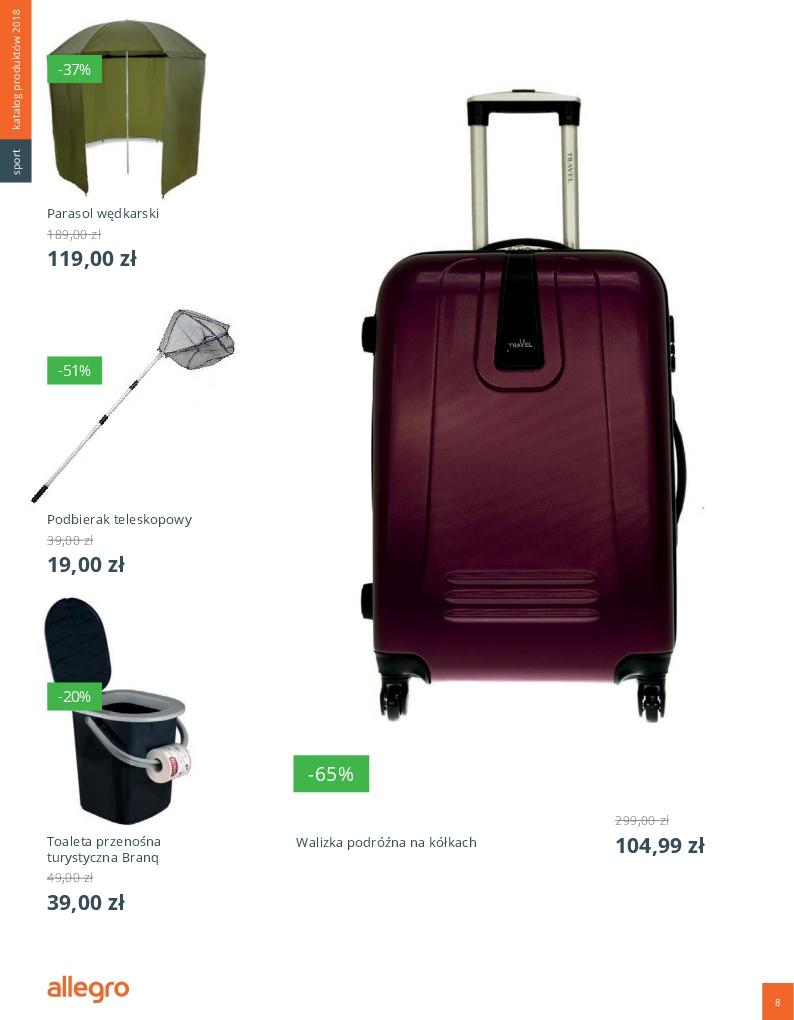Open the fishing umbrella product image

point(127,107)
